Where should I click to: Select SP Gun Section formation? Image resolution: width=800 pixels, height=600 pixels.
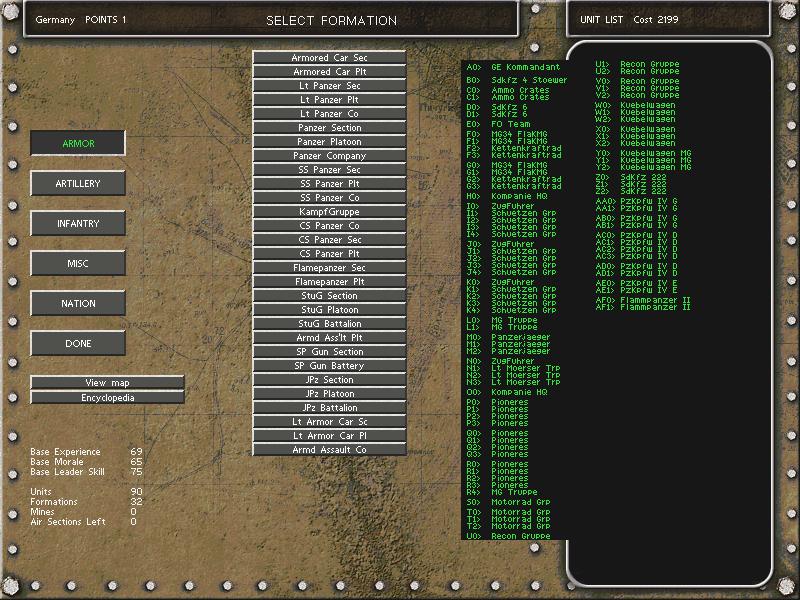329,352
